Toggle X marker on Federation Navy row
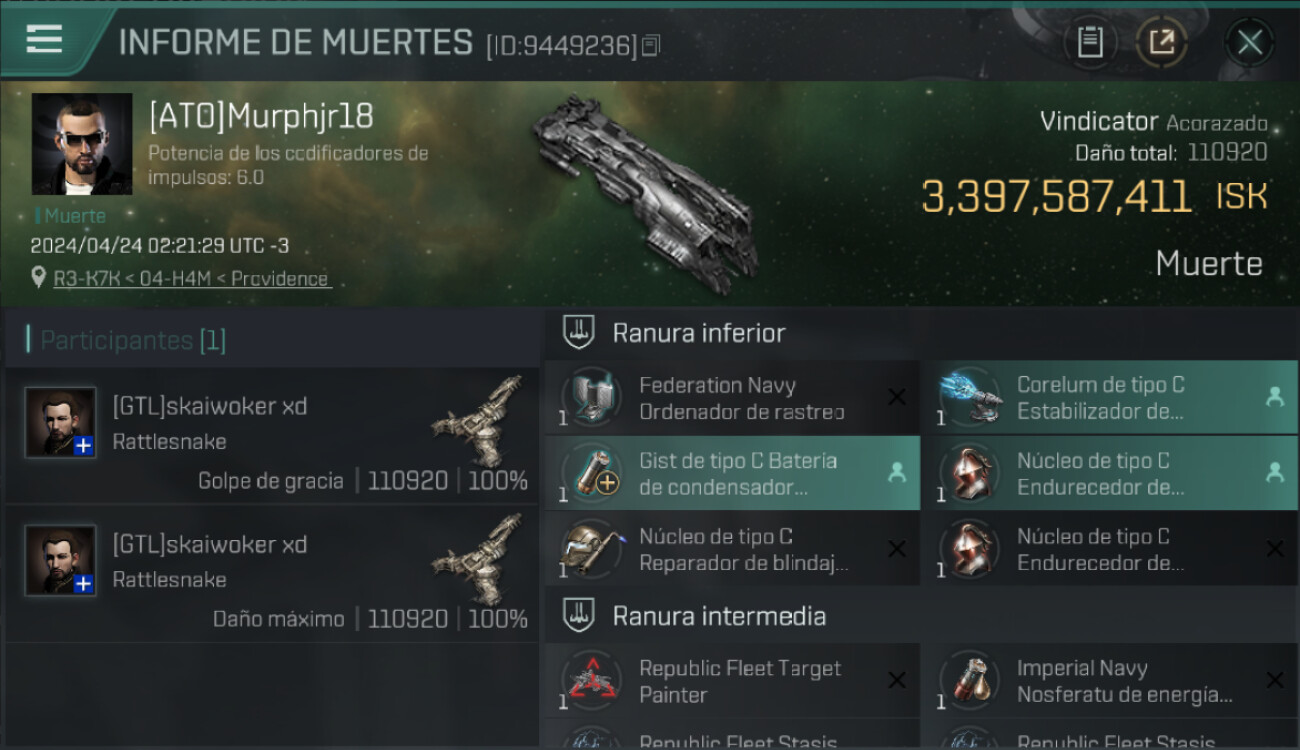 [x=896, y=397]
